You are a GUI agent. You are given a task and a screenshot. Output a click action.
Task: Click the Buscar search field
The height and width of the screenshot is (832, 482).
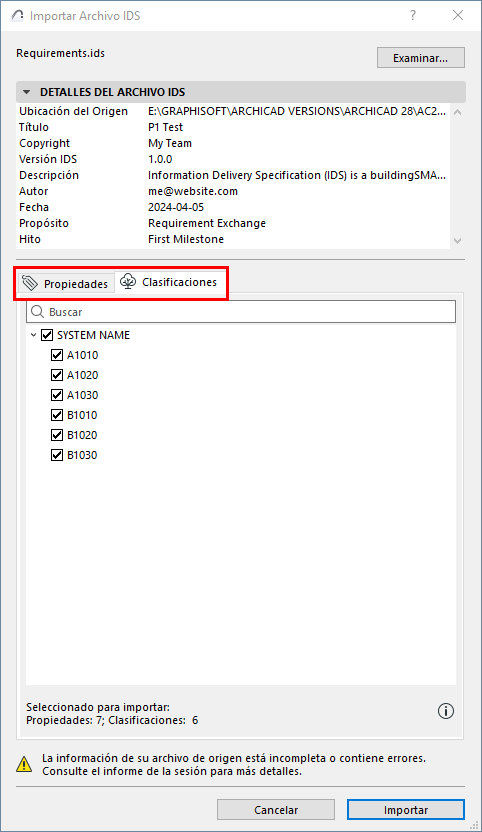point(241,311)
